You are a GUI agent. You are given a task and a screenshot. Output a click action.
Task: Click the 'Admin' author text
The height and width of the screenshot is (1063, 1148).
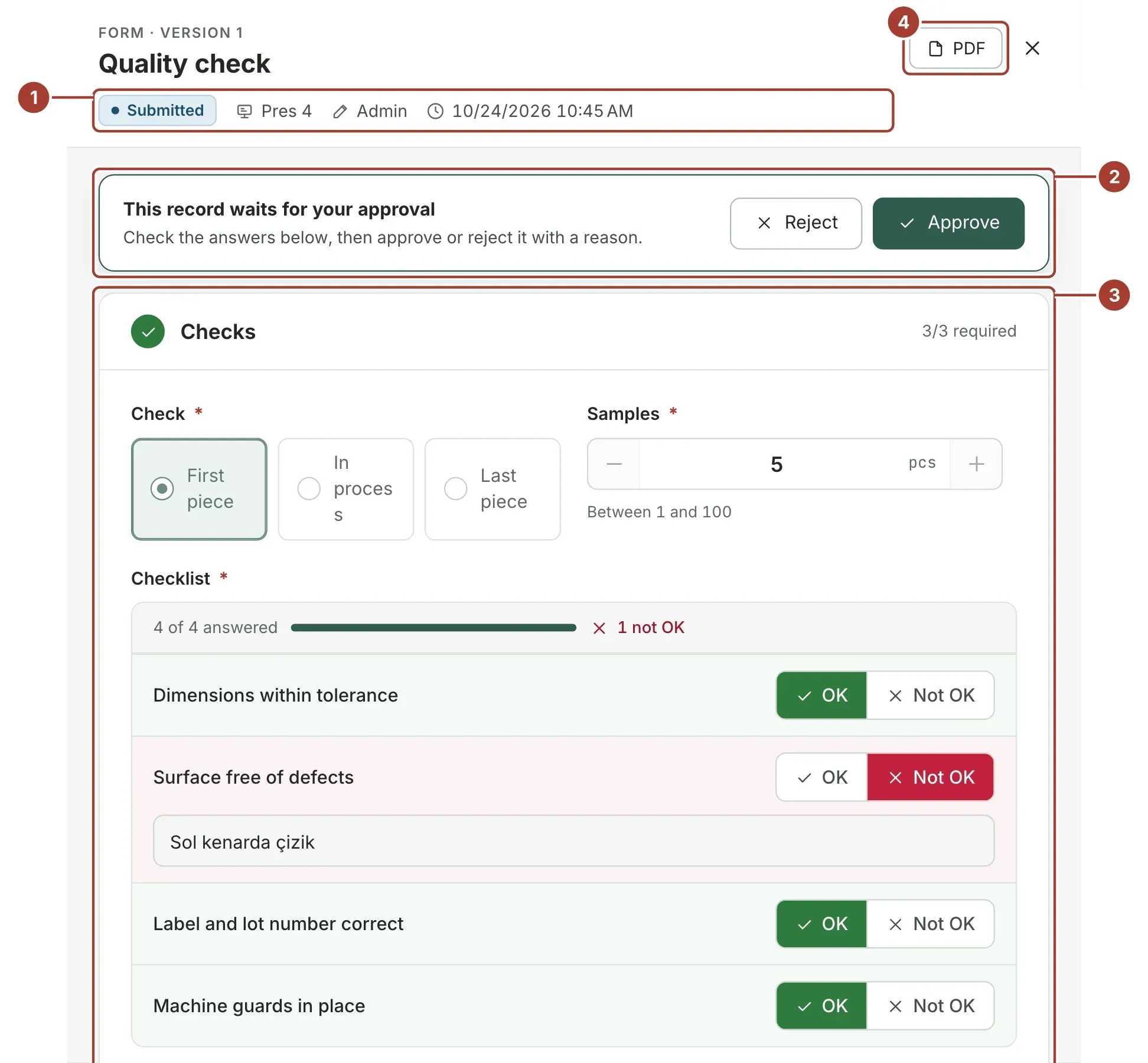[x=381, y=111]
